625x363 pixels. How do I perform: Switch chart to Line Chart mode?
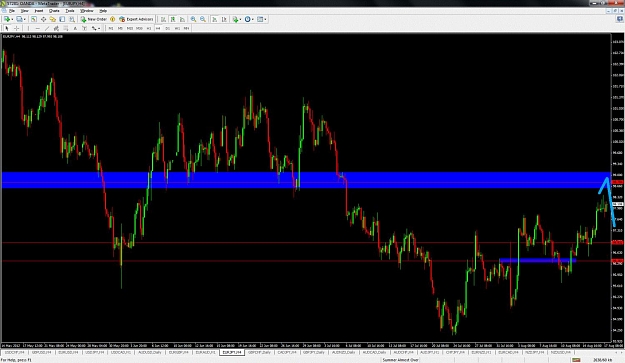coord(182,19)
